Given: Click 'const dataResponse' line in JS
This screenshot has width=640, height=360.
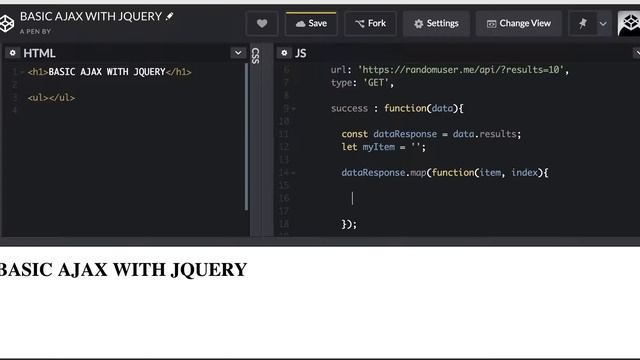Looking at the screenshot, I should [x=431, y=134].
